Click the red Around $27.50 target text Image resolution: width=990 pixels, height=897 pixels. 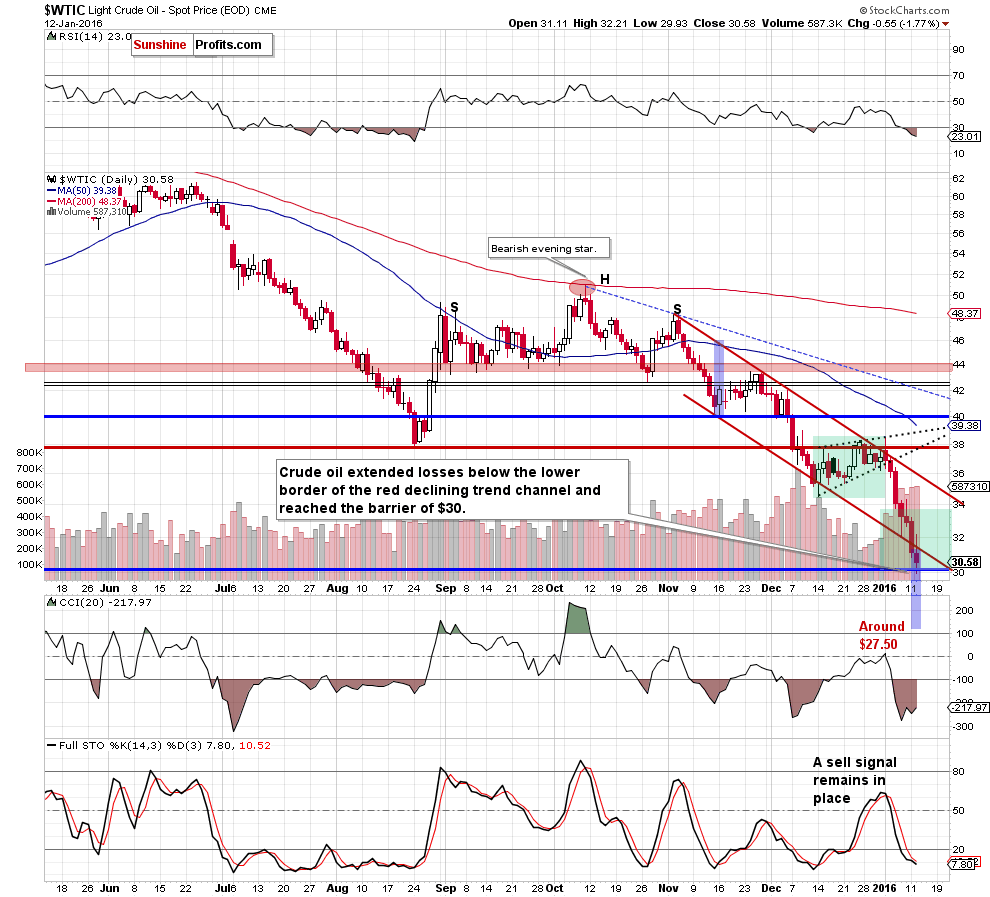[881, 635]
